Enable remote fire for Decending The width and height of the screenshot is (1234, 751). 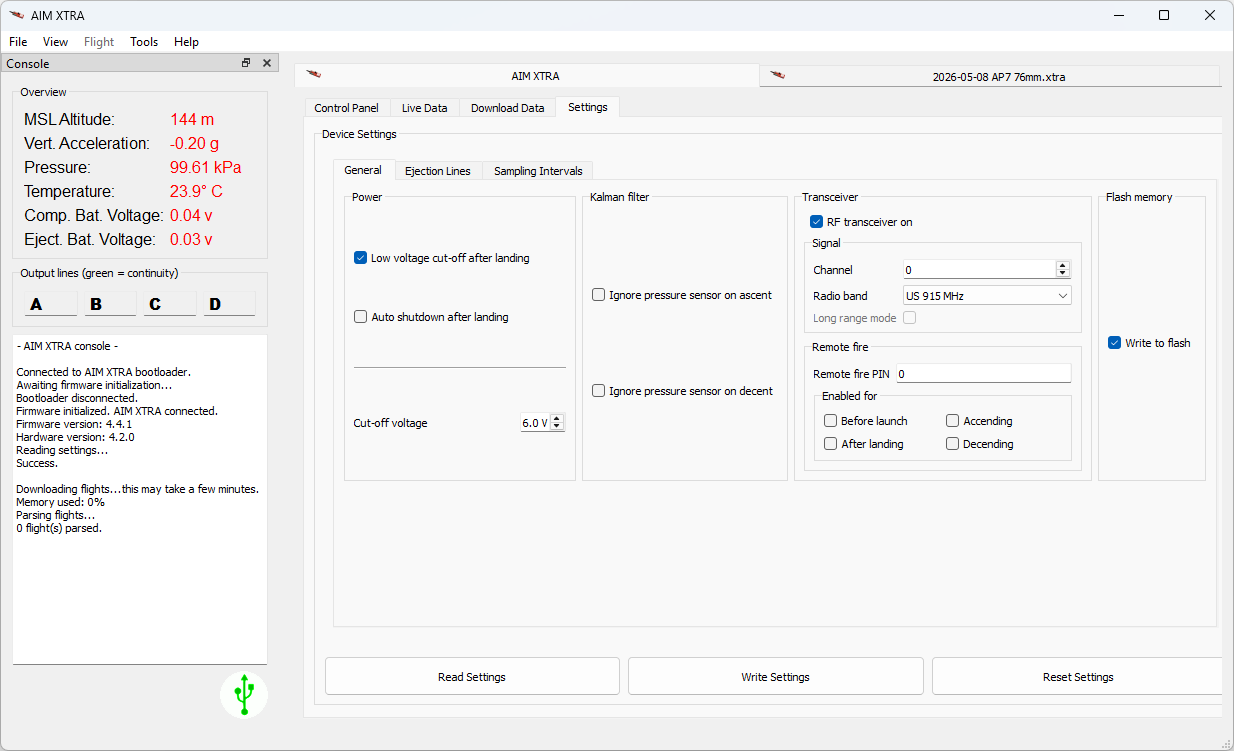point(952,444)
